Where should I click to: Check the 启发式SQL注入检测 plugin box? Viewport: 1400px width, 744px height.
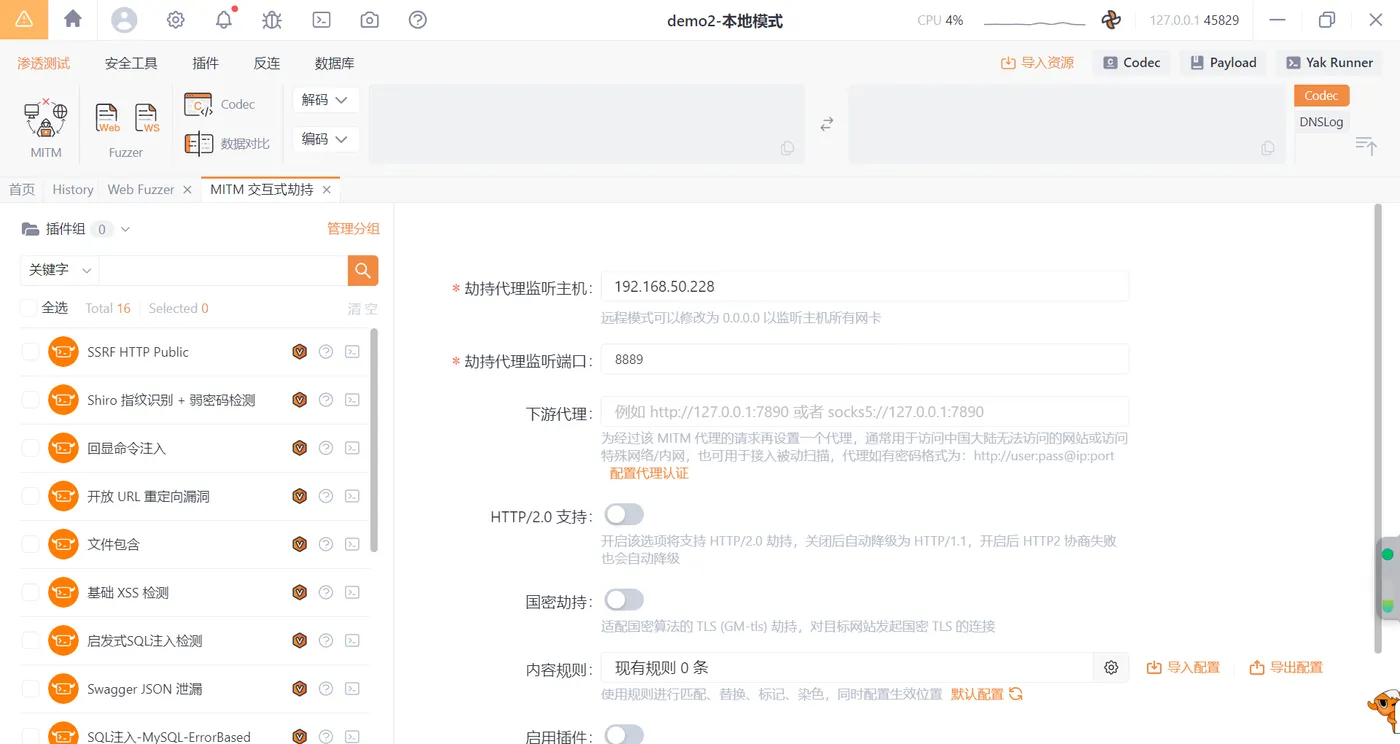click(30, 640)
